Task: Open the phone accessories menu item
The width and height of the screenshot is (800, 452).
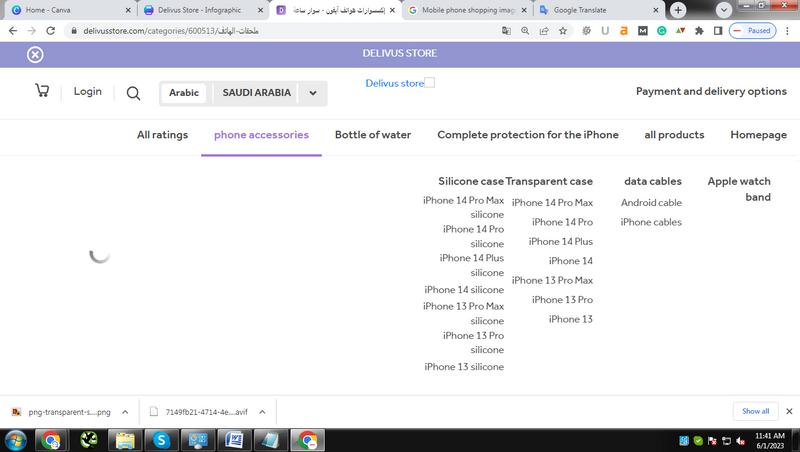Action: click(x=261, y=135)
